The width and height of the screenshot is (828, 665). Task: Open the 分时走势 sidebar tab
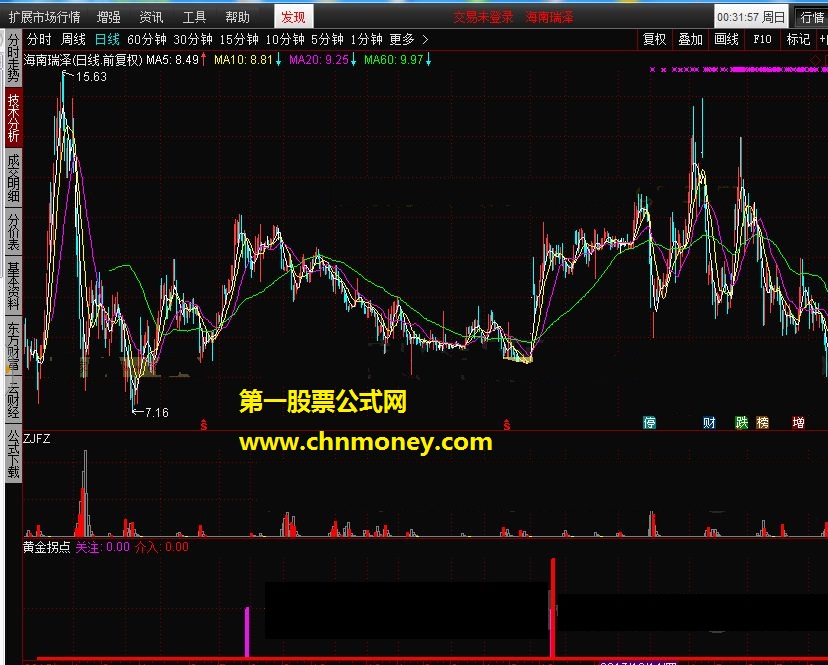(x=13, y=57)
